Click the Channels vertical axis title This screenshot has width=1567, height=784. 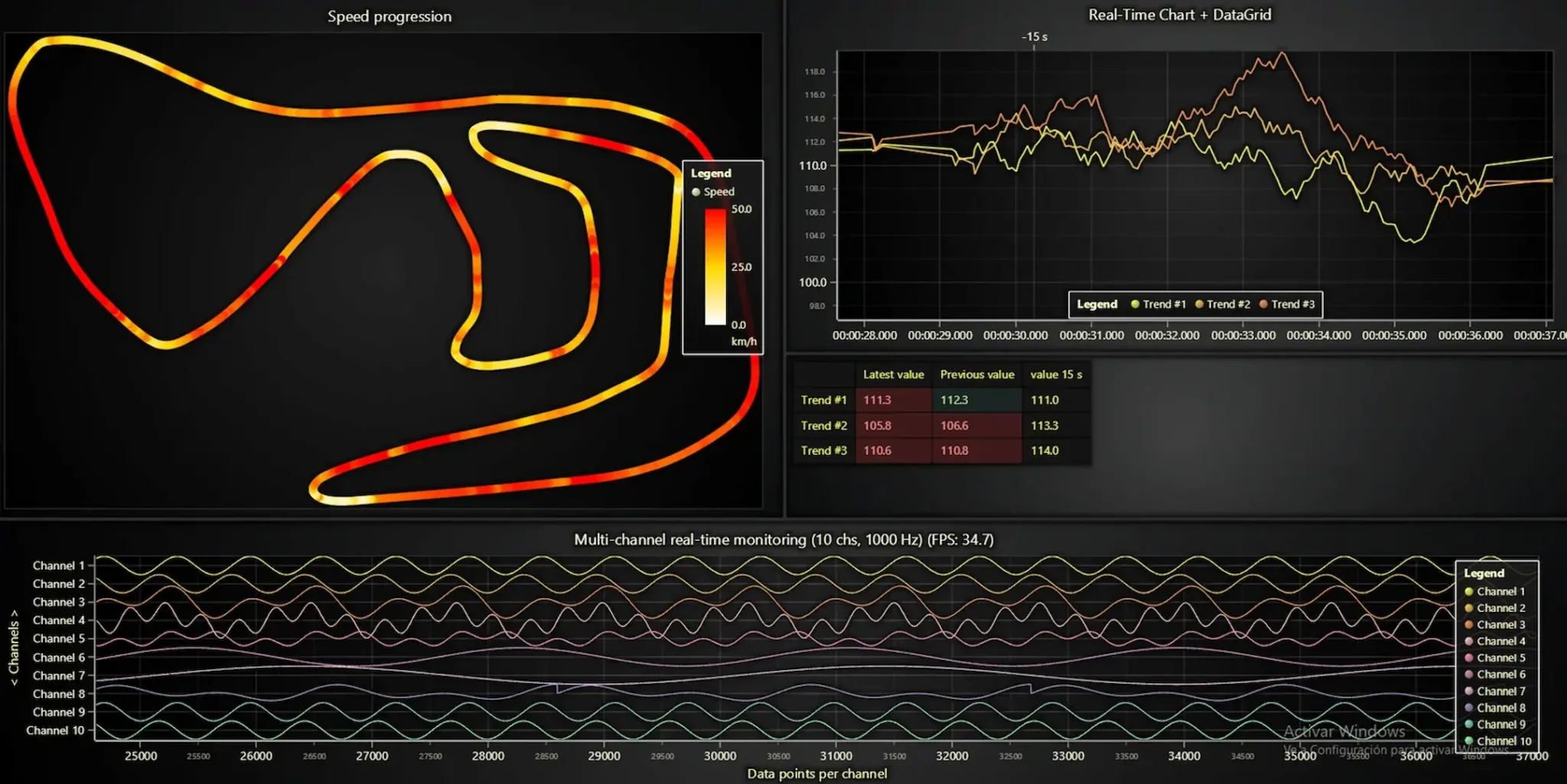[x=14, y=647]
